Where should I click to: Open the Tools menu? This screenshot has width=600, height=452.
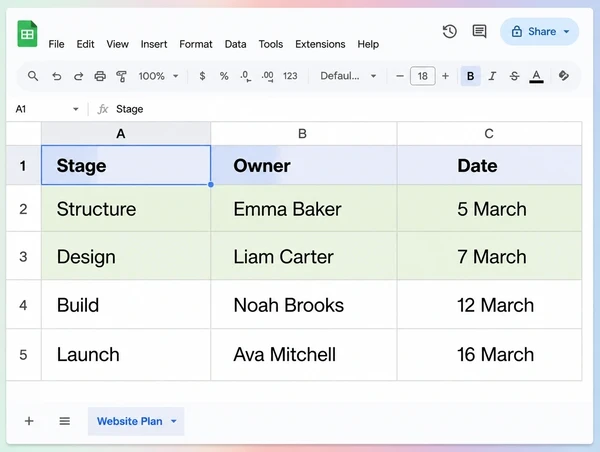[x=271, y=44]
